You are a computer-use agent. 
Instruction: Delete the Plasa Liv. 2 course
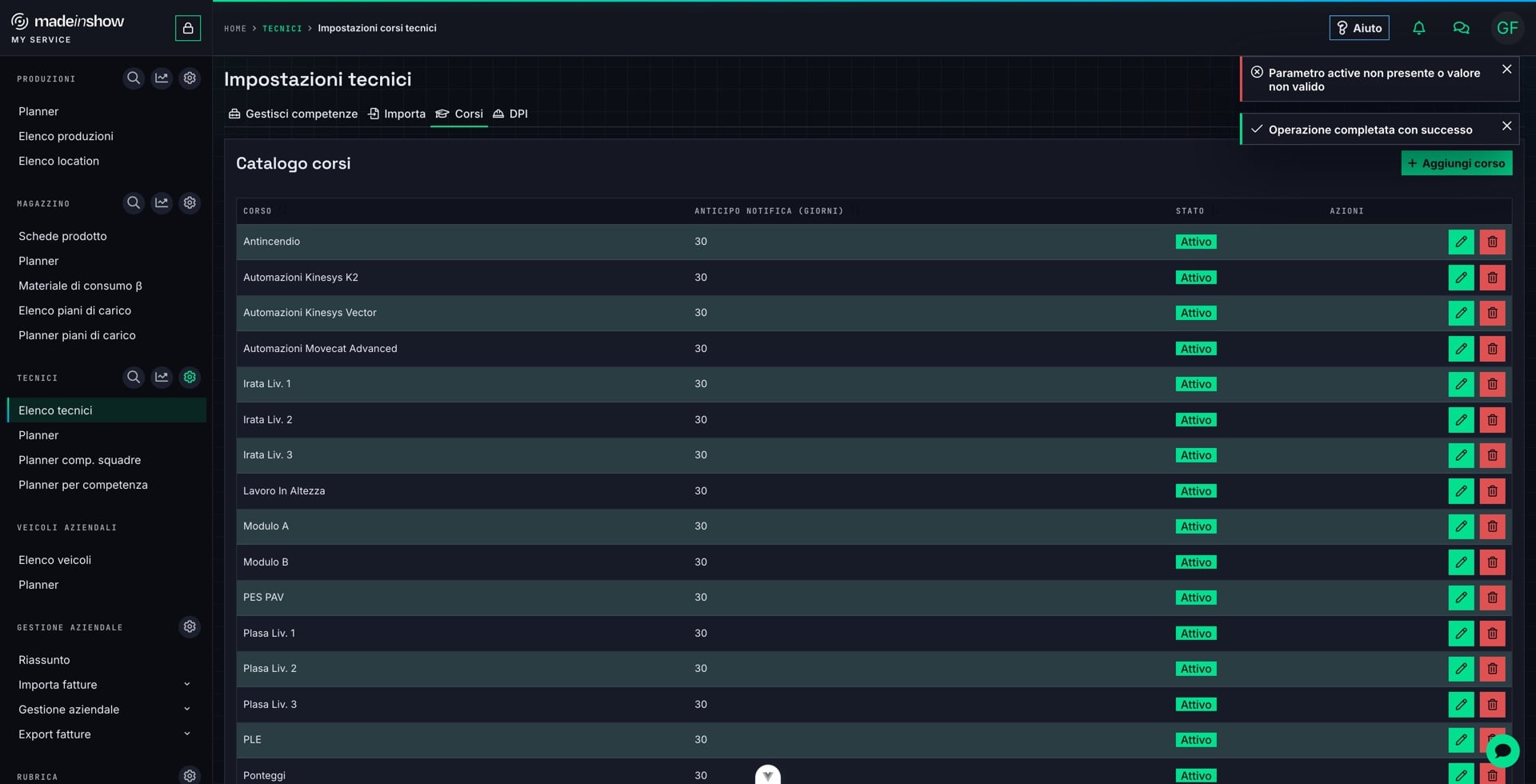tap(1492, 669)
